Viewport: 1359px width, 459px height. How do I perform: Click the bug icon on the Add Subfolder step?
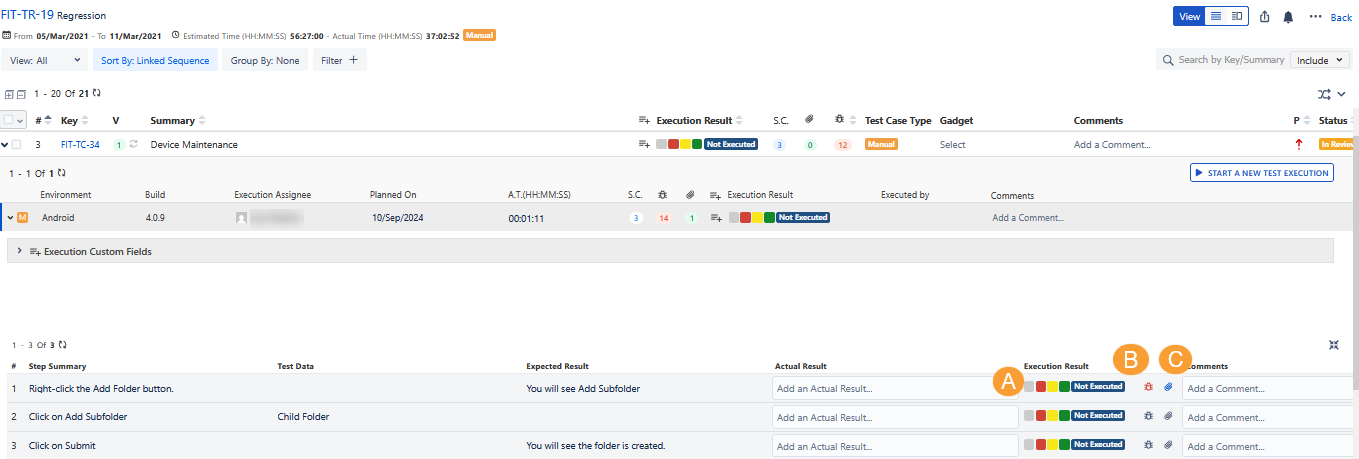[1148, 416]
